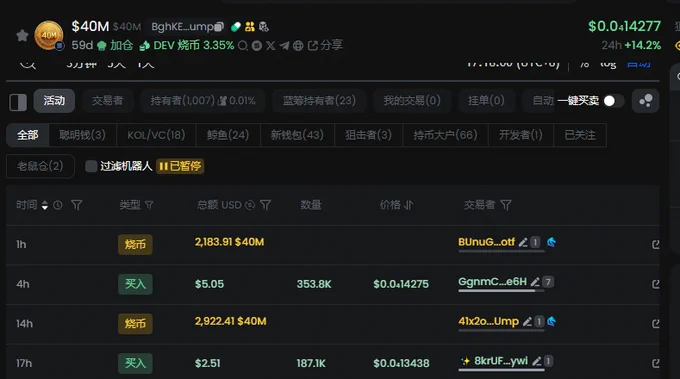This screenshot has width=680, height=379.
Task: Edit remark for trader BUnuG...otf
Action: point(523,242)
